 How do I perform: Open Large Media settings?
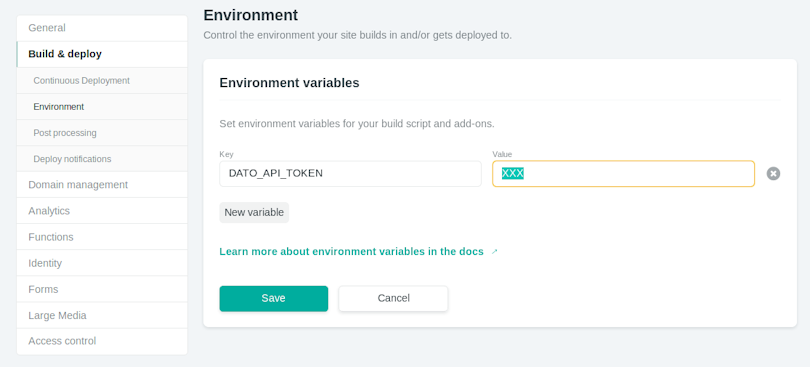102,315
